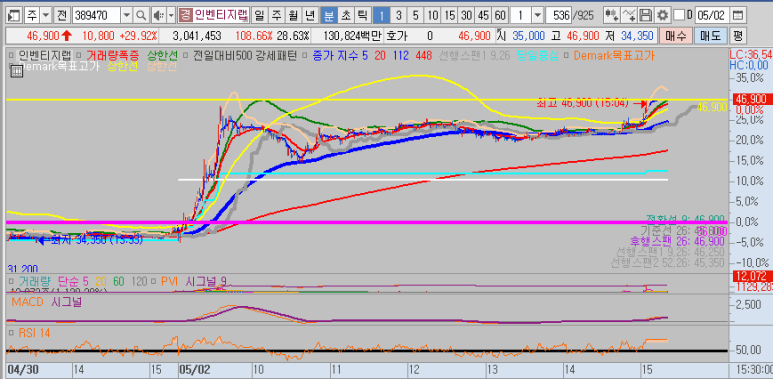This screenshot has height=379, width=773.
Task: Click the add candlestick chart icon
Action: 612,15
